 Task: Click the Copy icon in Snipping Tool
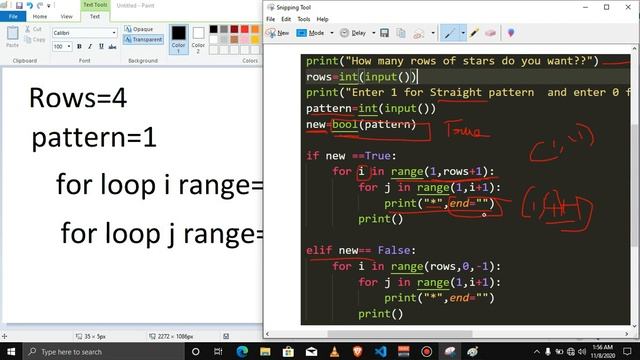click(401, 33)
